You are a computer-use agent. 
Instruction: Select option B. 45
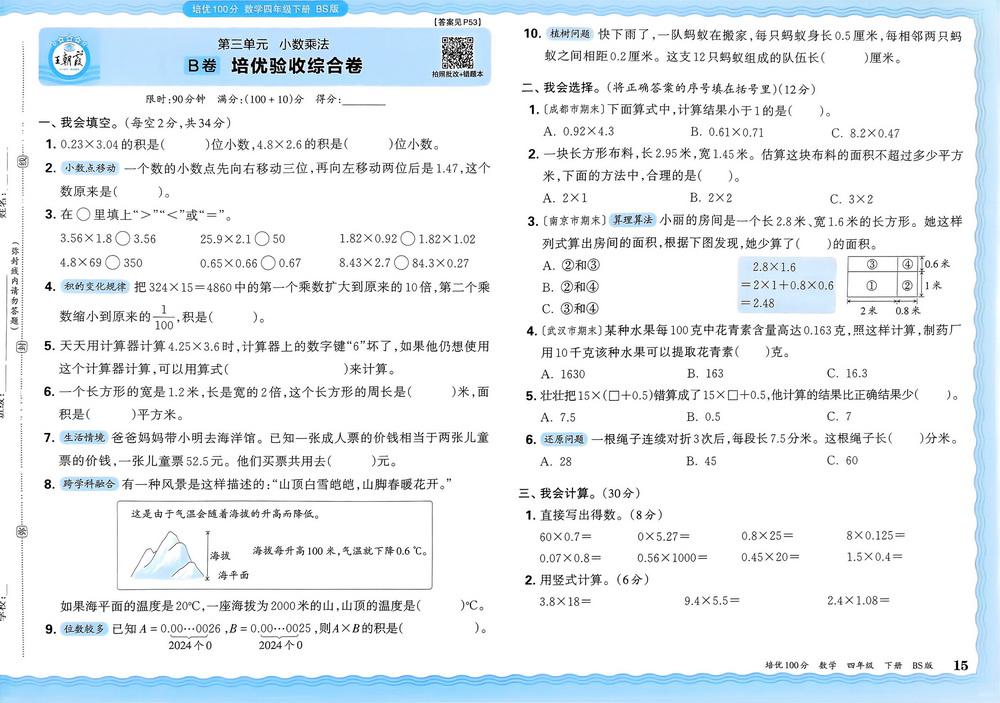(702, 461)
